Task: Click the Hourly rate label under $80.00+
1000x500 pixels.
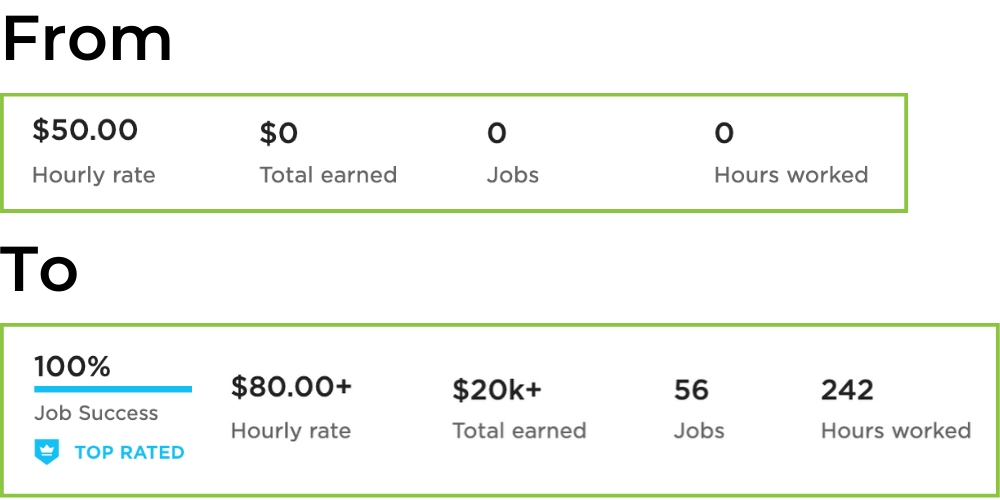Action: pyautogui.click(x=291, y=431)
